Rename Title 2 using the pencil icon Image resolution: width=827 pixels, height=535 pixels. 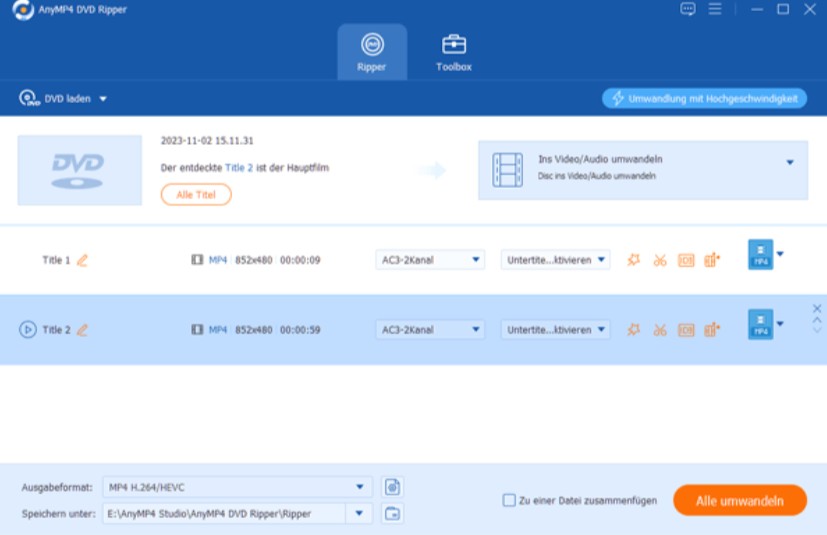(82, 330)
